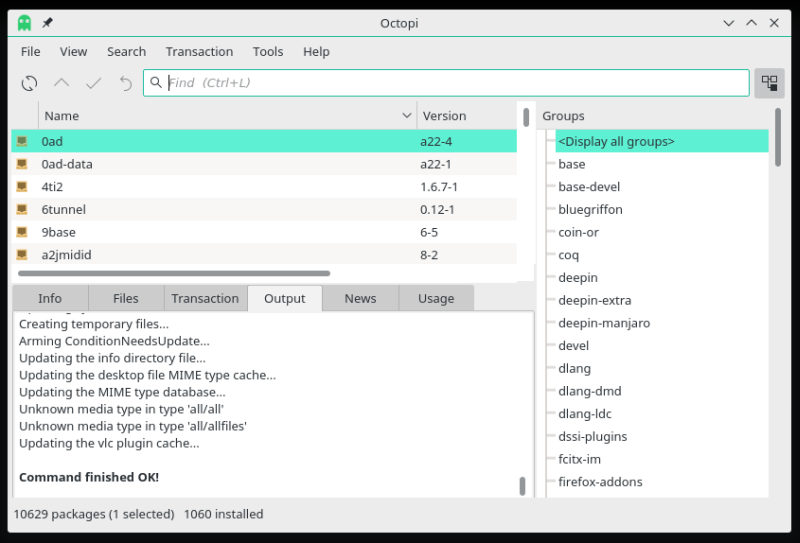Image resolution: width=800 pixels, height=543 pixels.
Task: Select the deepin-manjaro group
Action: click(x=604, y=323)
